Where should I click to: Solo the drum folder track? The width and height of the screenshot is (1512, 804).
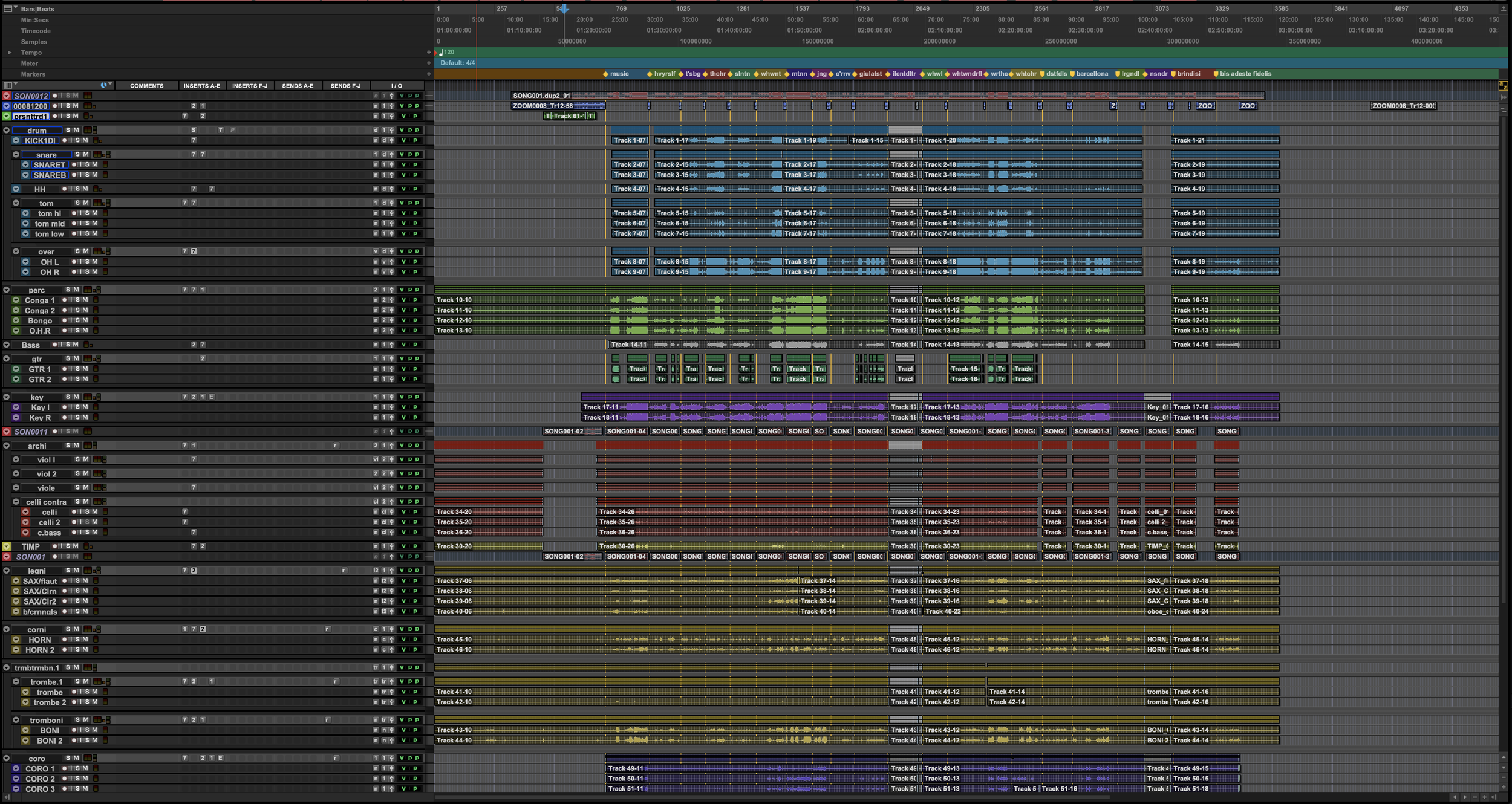pos(68,130)
